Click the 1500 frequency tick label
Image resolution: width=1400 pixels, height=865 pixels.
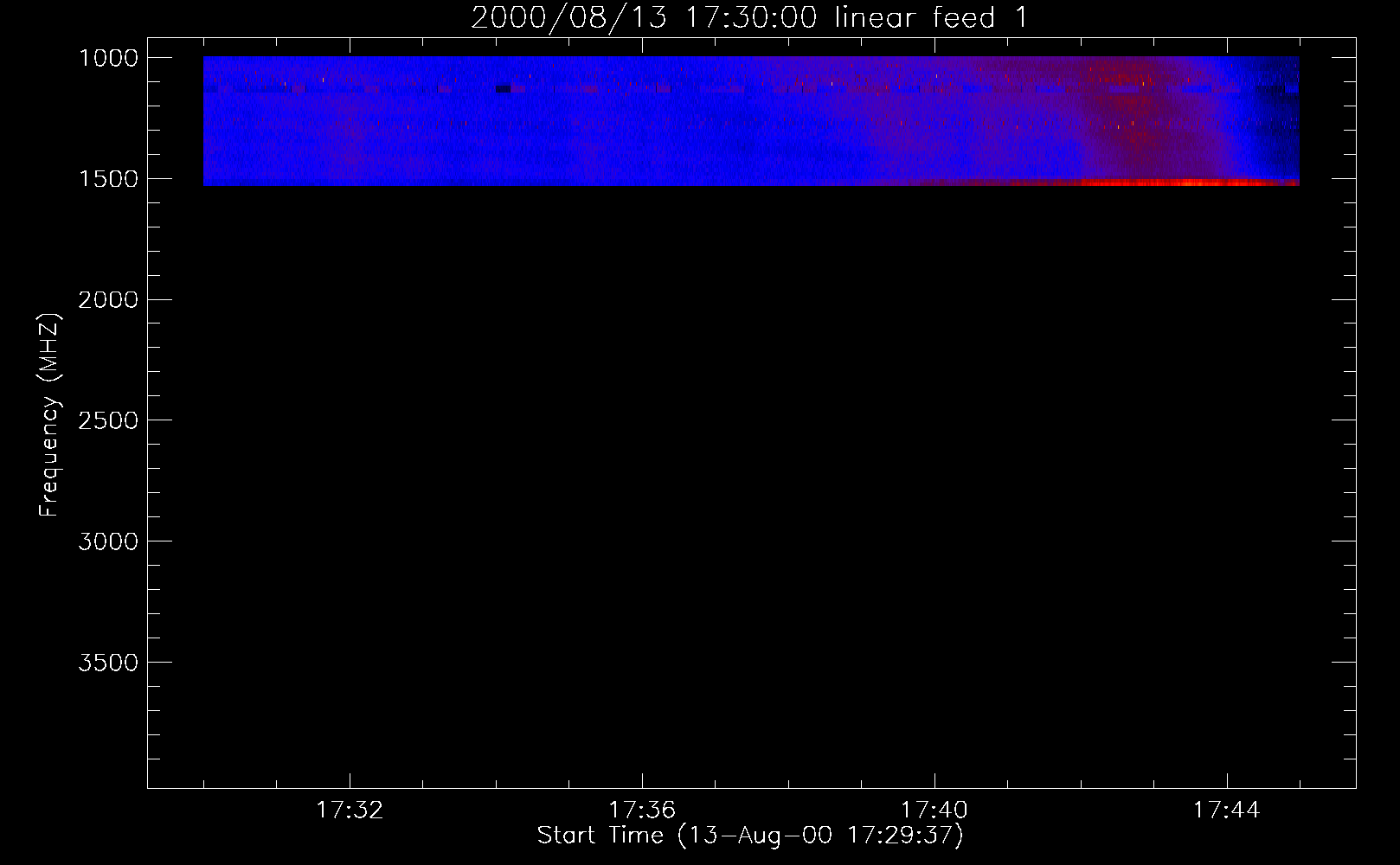[x=108, y=179]
